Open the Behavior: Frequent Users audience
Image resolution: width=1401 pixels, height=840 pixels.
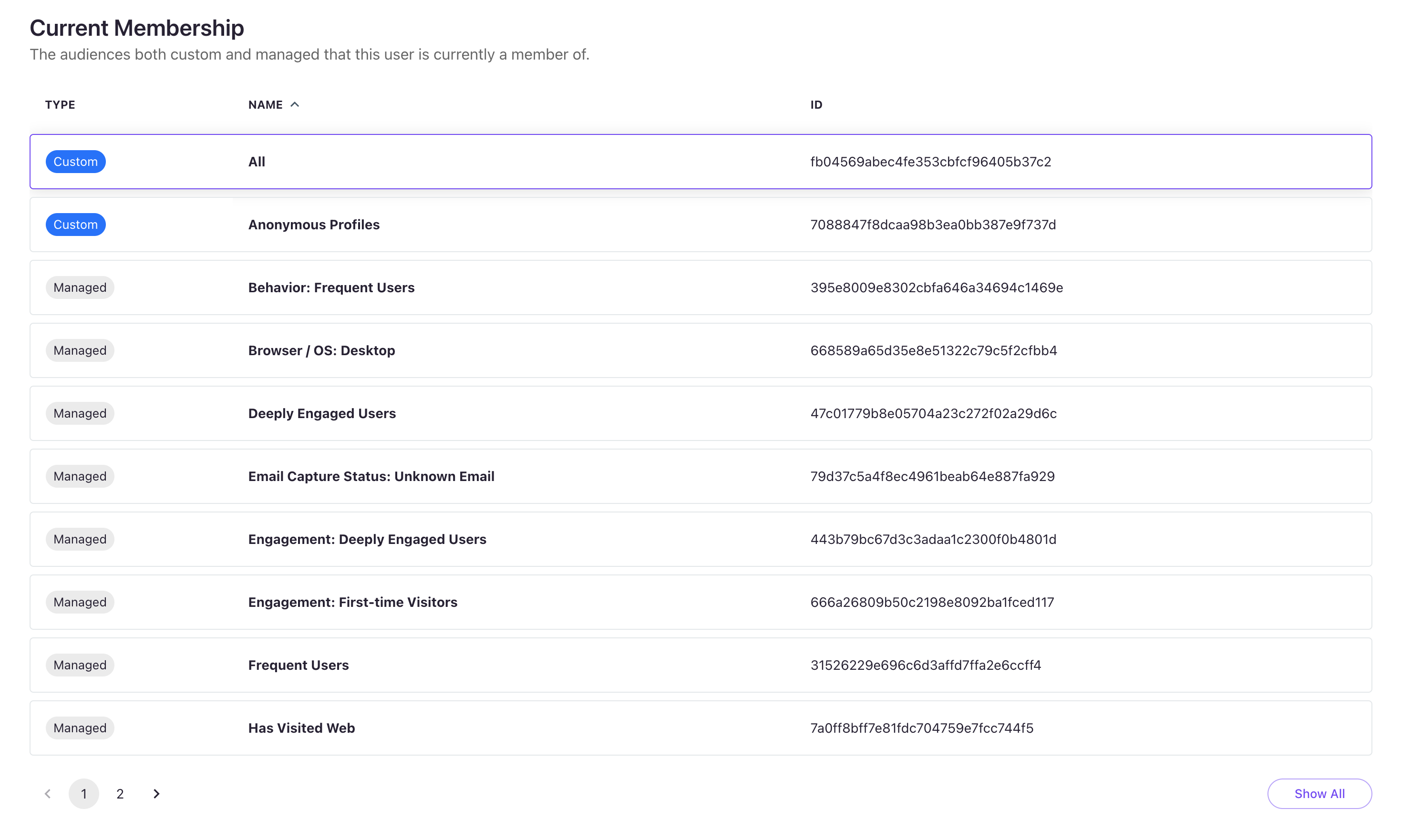331,287
